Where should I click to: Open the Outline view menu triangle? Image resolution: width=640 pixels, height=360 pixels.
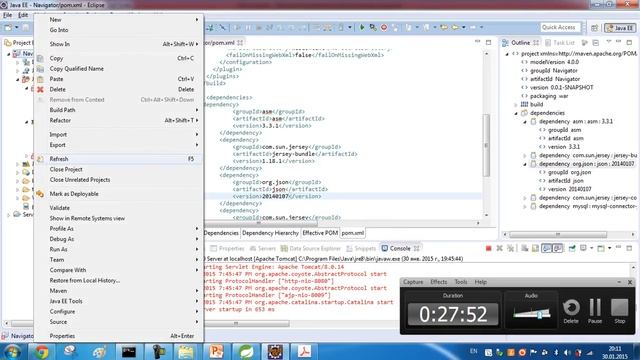pos(609,42)
